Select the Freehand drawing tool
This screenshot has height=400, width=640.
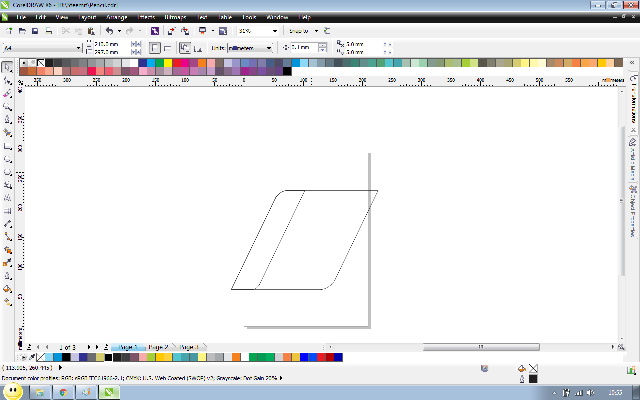pyautogui.click(x=7, y=120)
